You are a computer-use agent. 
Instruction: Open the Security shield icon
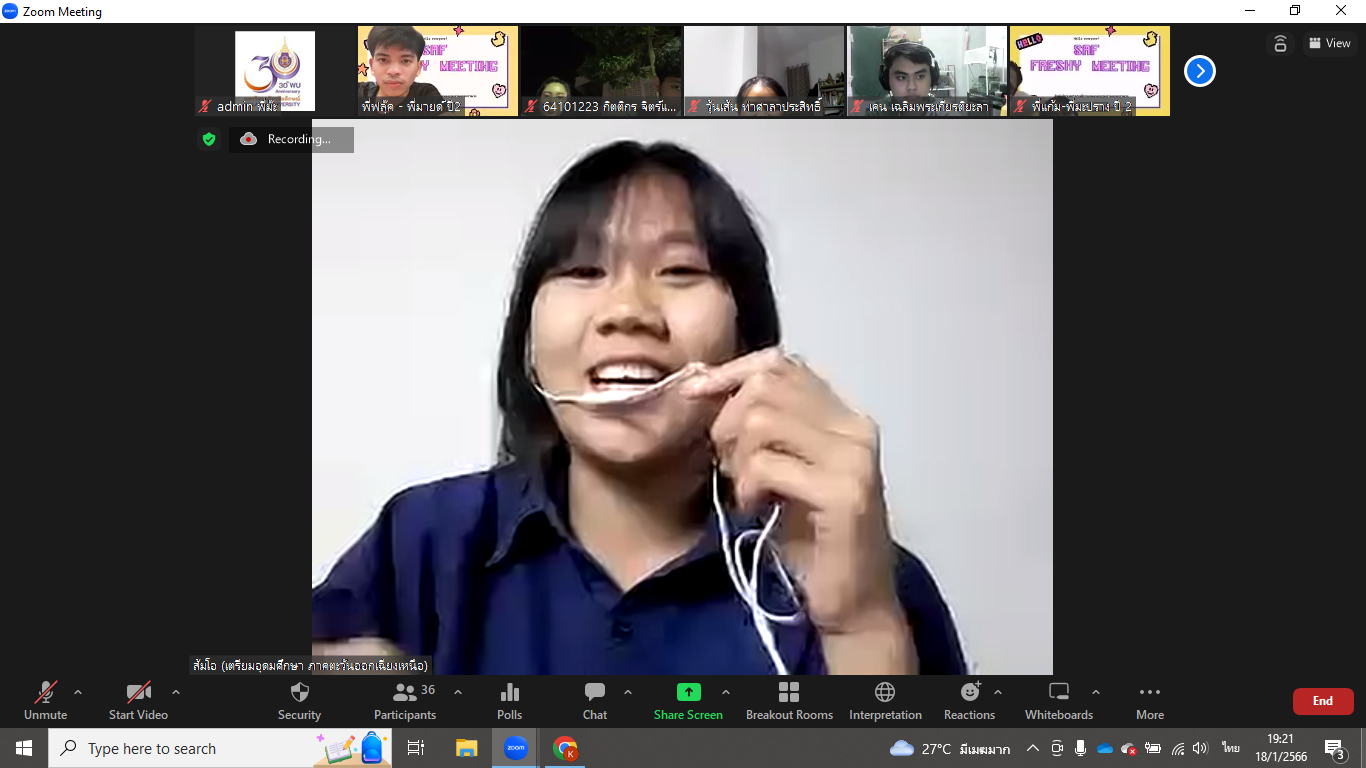point(299,692)
